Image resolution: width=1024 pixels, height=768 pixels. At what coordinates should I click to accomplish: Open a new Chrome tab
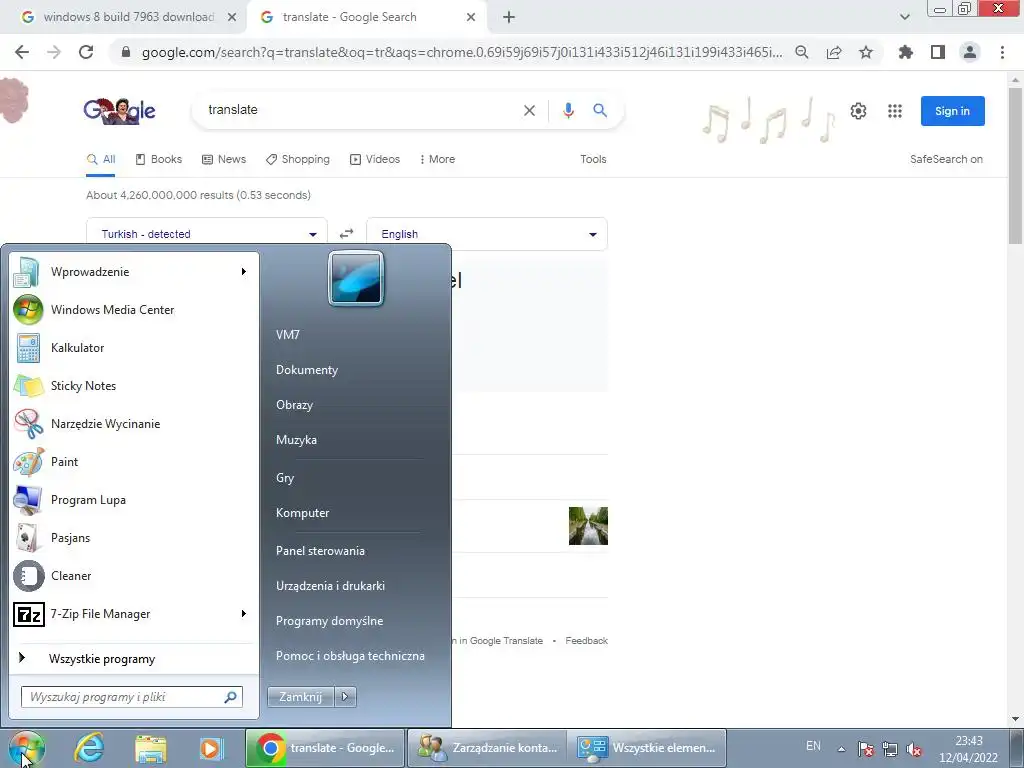coord(509,17)
